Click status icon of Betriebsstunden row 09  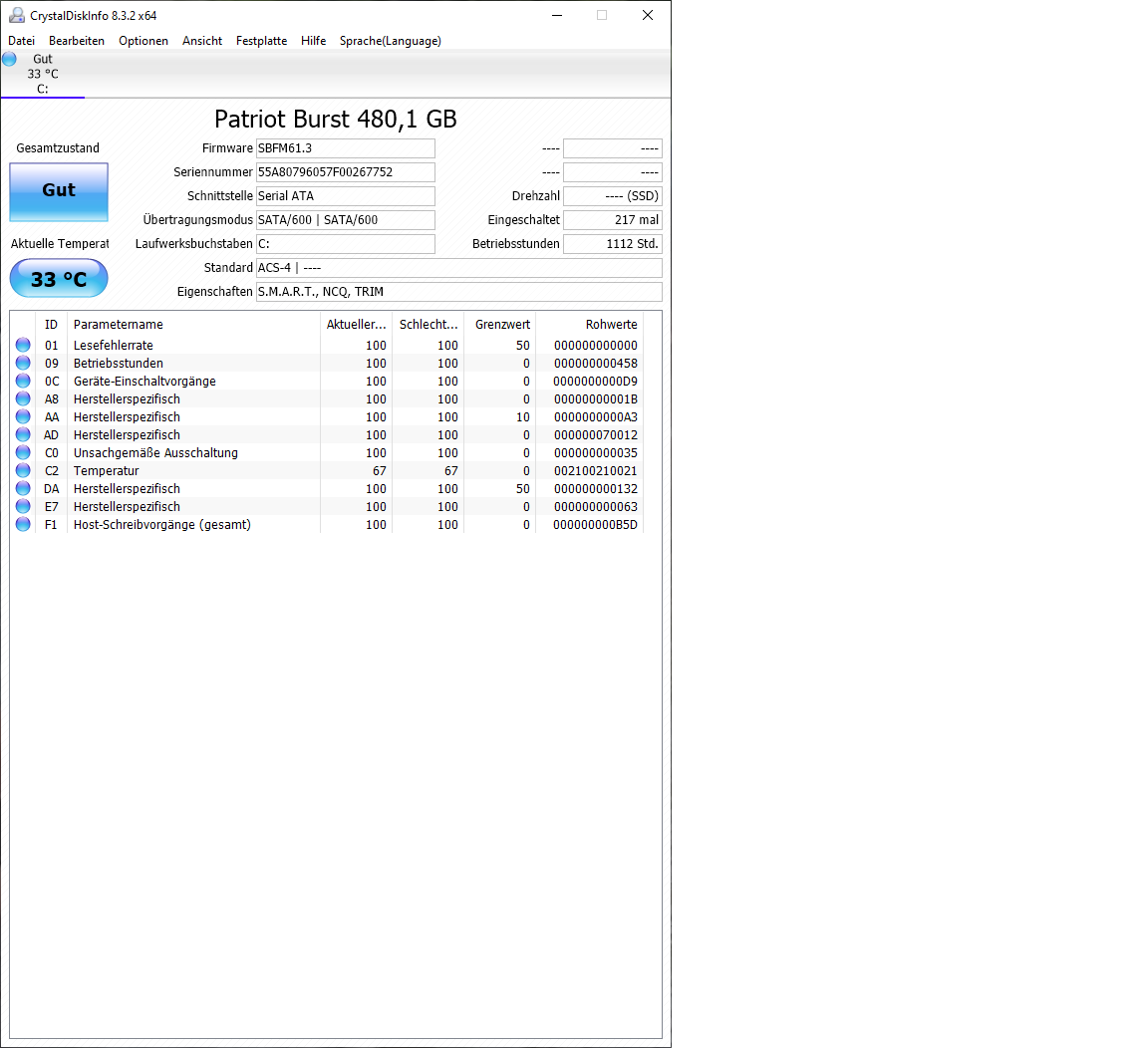[x=24, y=363]
